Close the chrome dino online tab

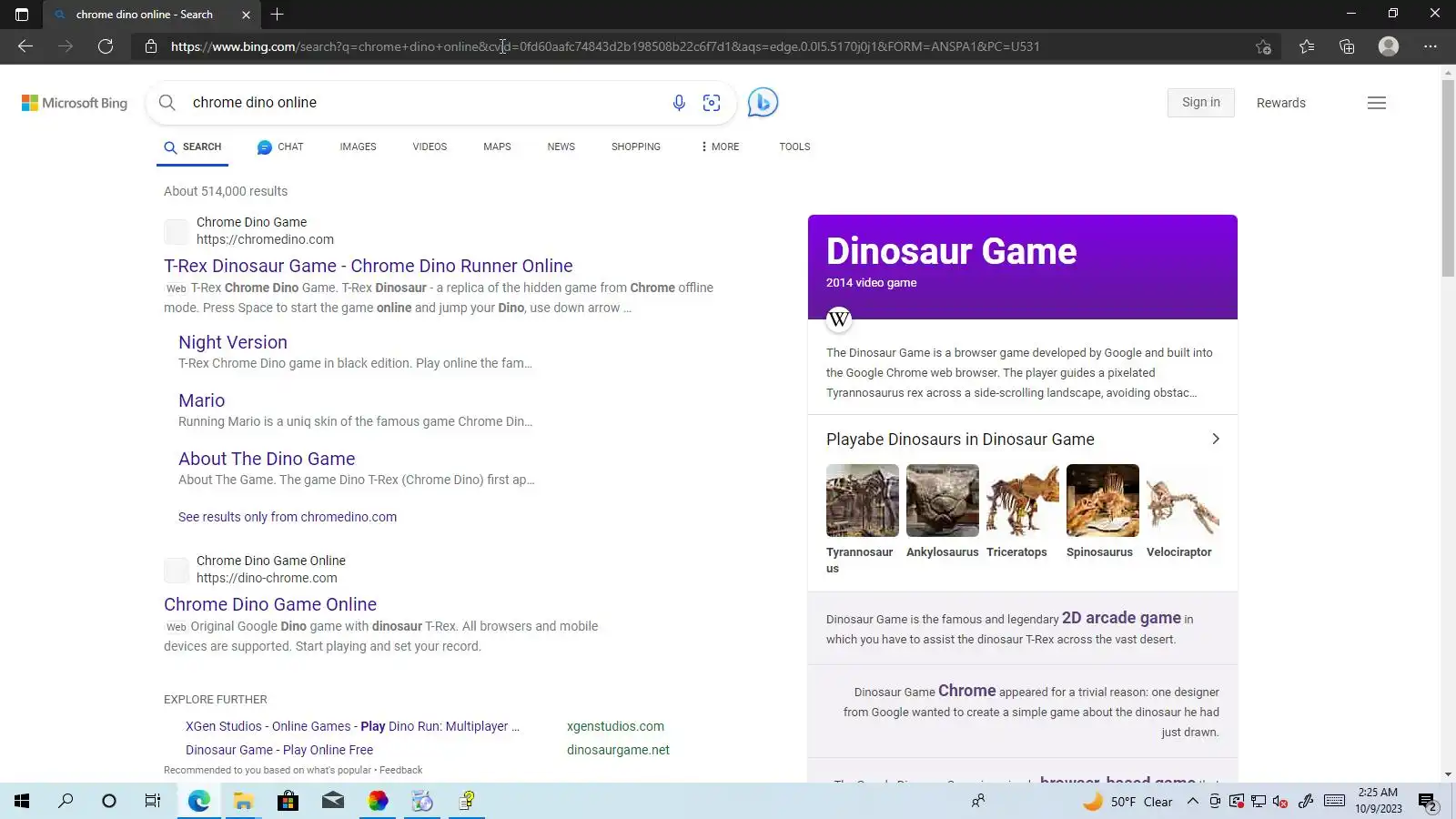click(x=246, y=15)
